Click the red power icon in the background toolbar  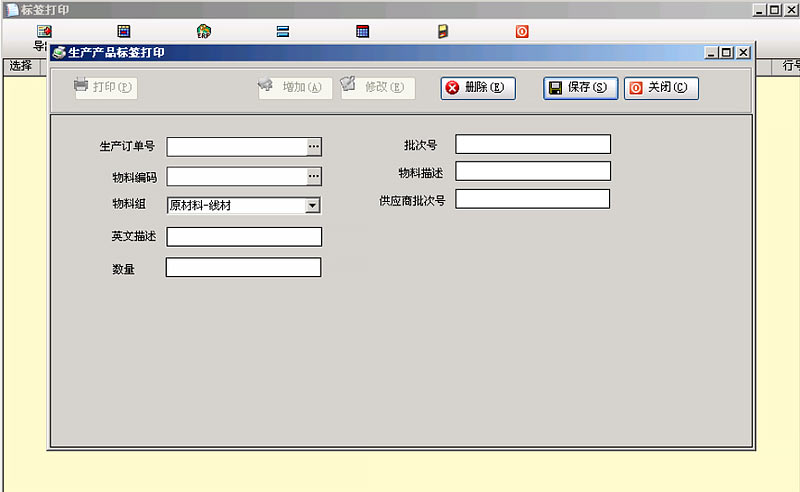[x=522, y=31]
